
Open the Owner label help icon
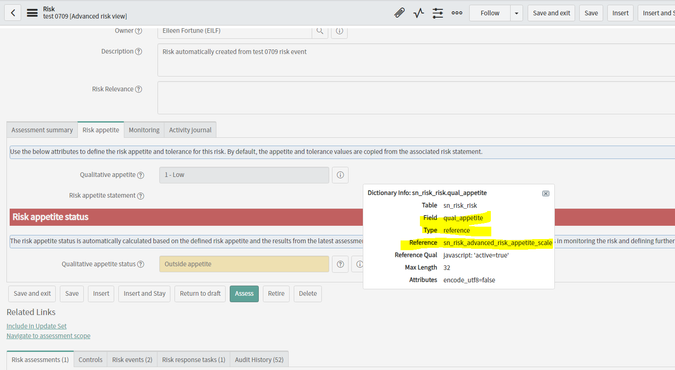click(x=139, y=31)
